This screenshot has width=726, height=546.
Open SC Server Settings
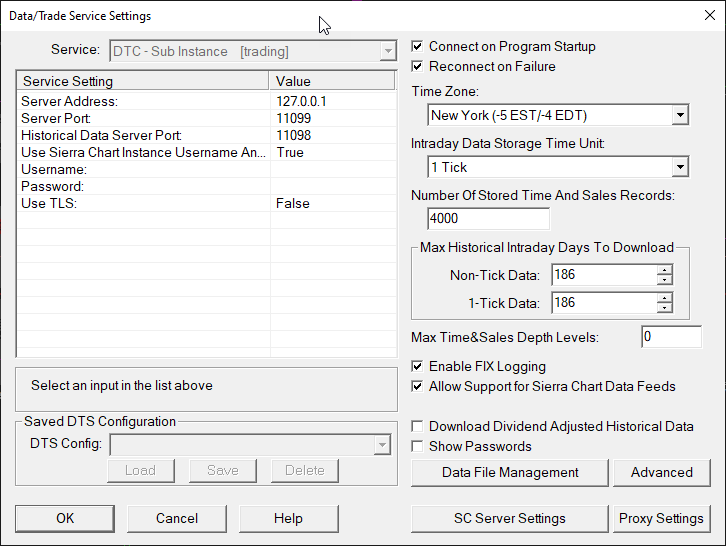510,518
